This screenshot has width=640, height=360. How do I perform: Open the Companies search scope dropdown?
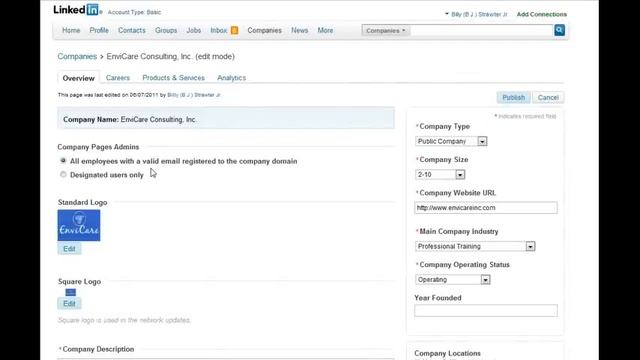pos(386,31)
